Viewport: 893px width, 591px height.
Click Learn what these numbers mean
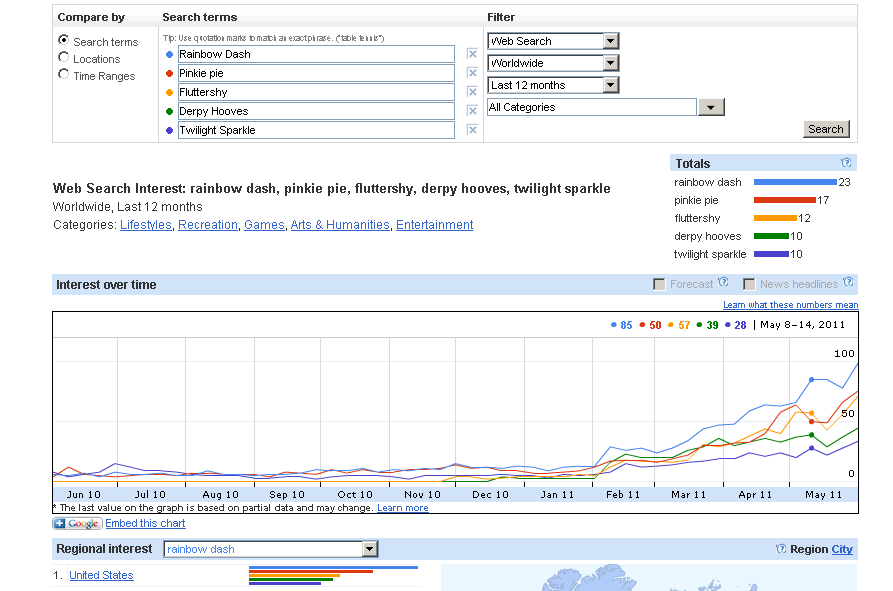[790, 305]
